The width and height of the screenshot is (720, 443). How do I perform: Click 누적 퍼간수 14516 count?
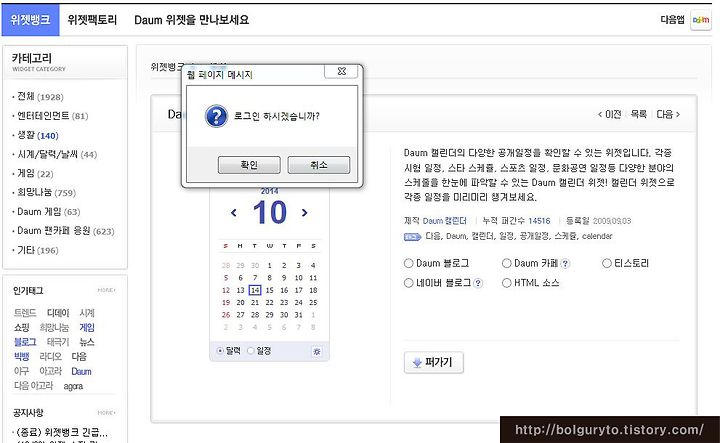pyautogui.click(x=516, y=221)
